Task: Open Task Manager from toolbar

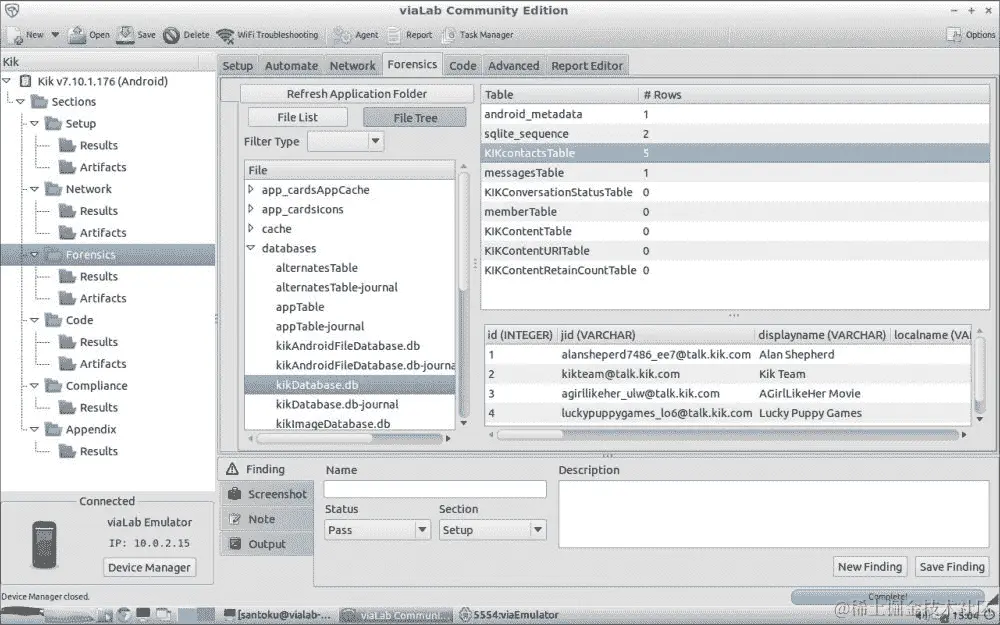Action: (x=478, y=35)
